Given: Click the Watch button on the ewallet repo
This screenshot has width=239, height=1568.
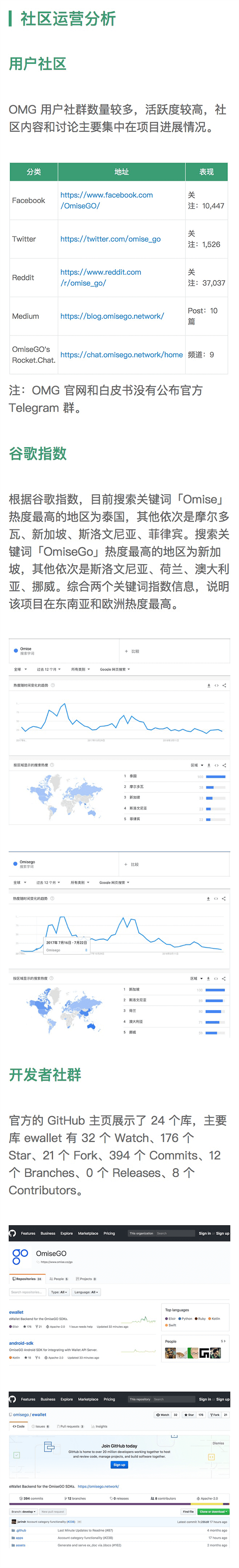Looking at the screenshot, I should pos(163,1415).
